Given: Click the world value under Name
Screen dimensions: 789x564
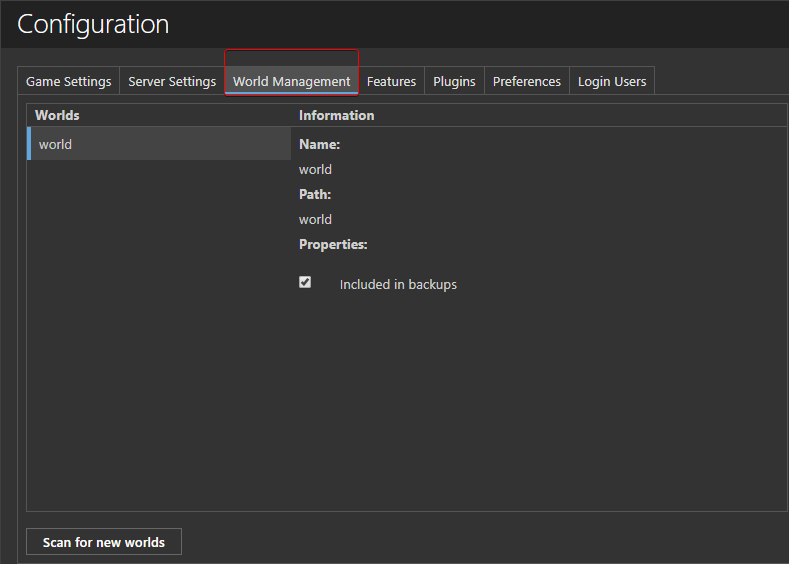Looking at the screenshot, I should pyautogui.click(x=315, y=169).
